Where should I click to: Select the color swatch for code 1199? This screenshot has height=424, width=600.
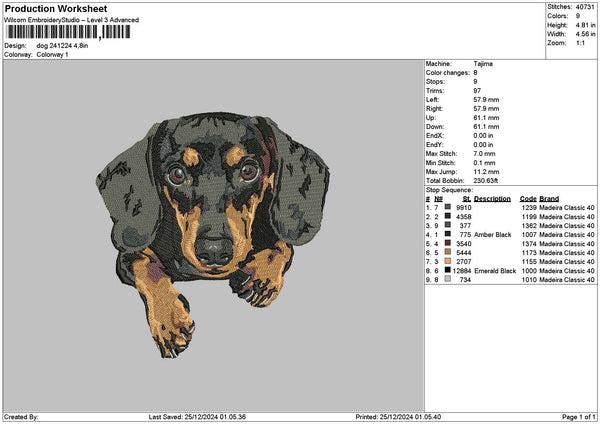click(448, 216)
